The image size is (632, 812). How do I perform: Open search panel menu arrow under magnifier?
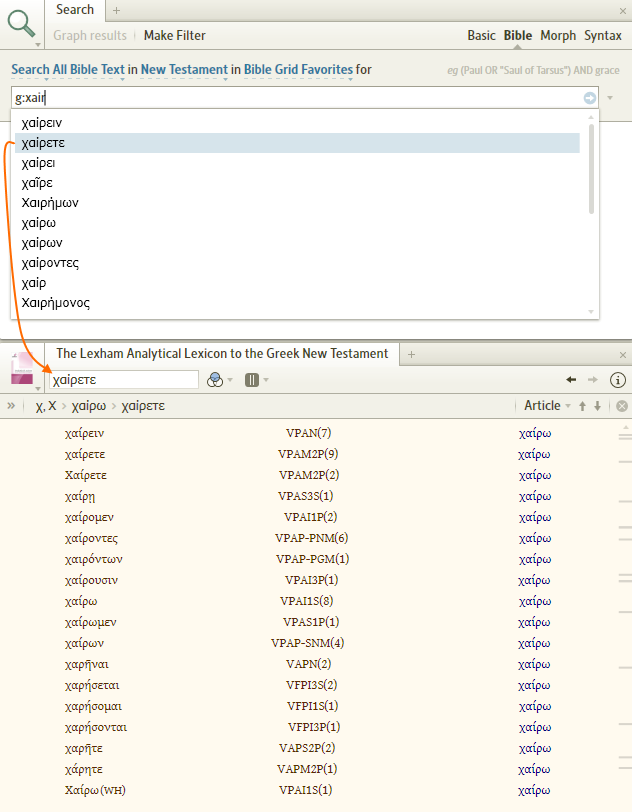38,45
